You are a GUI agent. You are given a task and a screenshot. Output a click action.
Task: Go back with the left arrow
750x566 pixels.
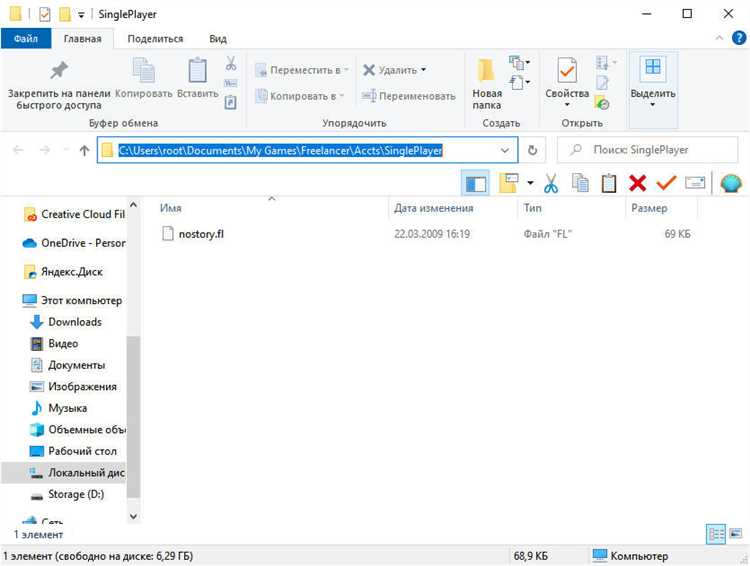[18, 150]
